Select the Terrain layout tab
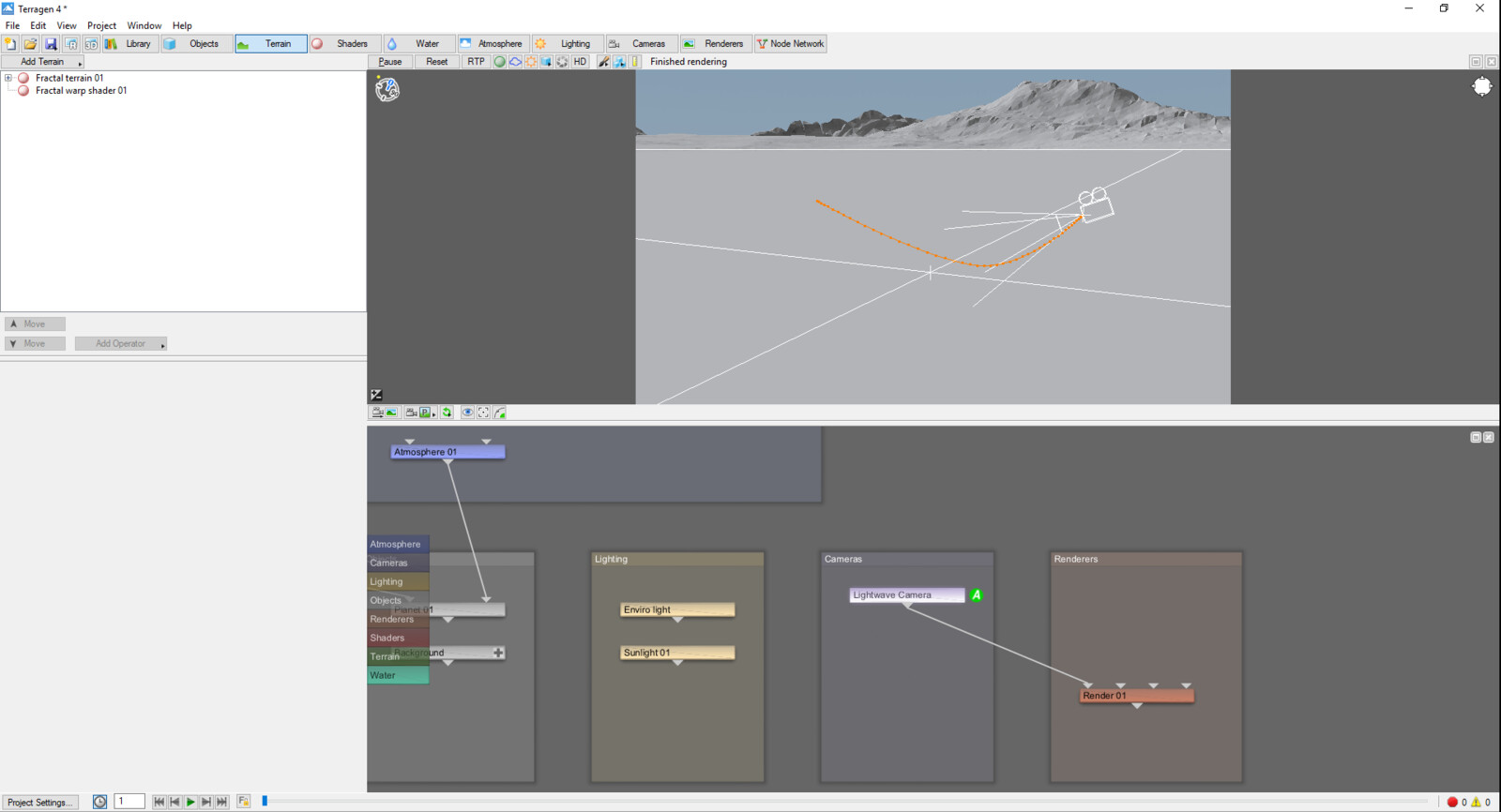Image resolution: width=1501 pixels, height=812 pixels. tap(270, 43)
